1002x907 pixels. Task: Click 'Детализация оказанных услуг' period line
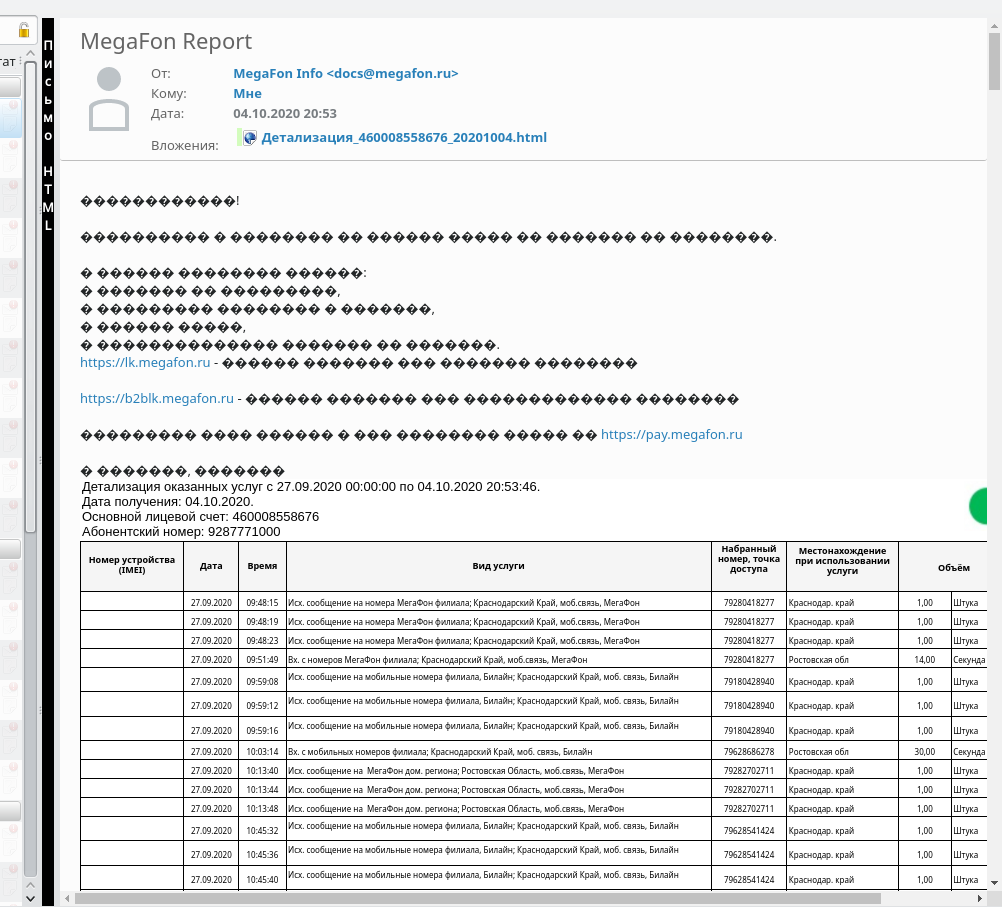[x=311, y=486]
